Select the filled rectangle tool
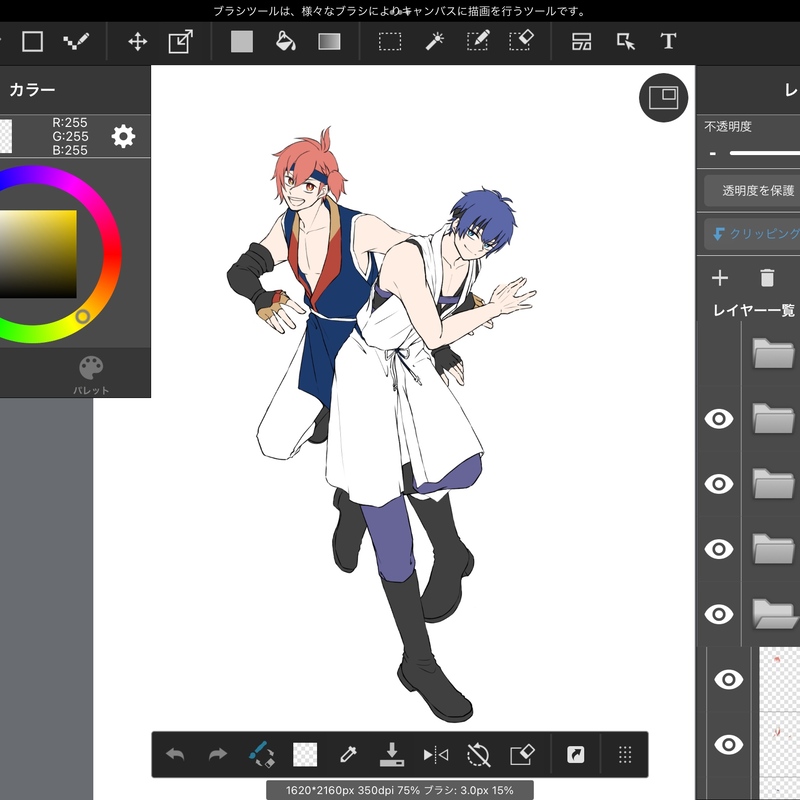The image size is (800, 800). coord(242,41)
